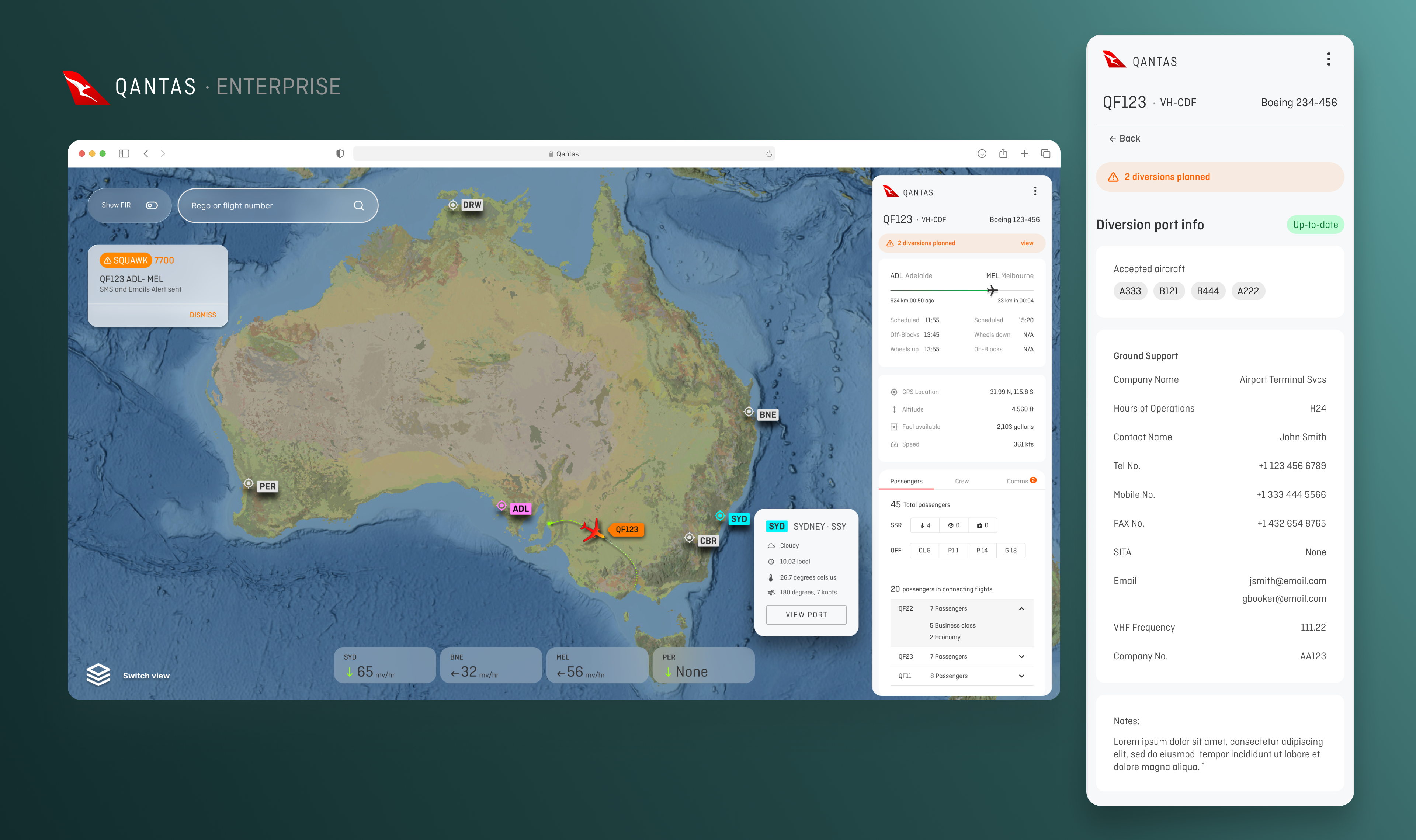Open a new browser tab

point(1024,153)
